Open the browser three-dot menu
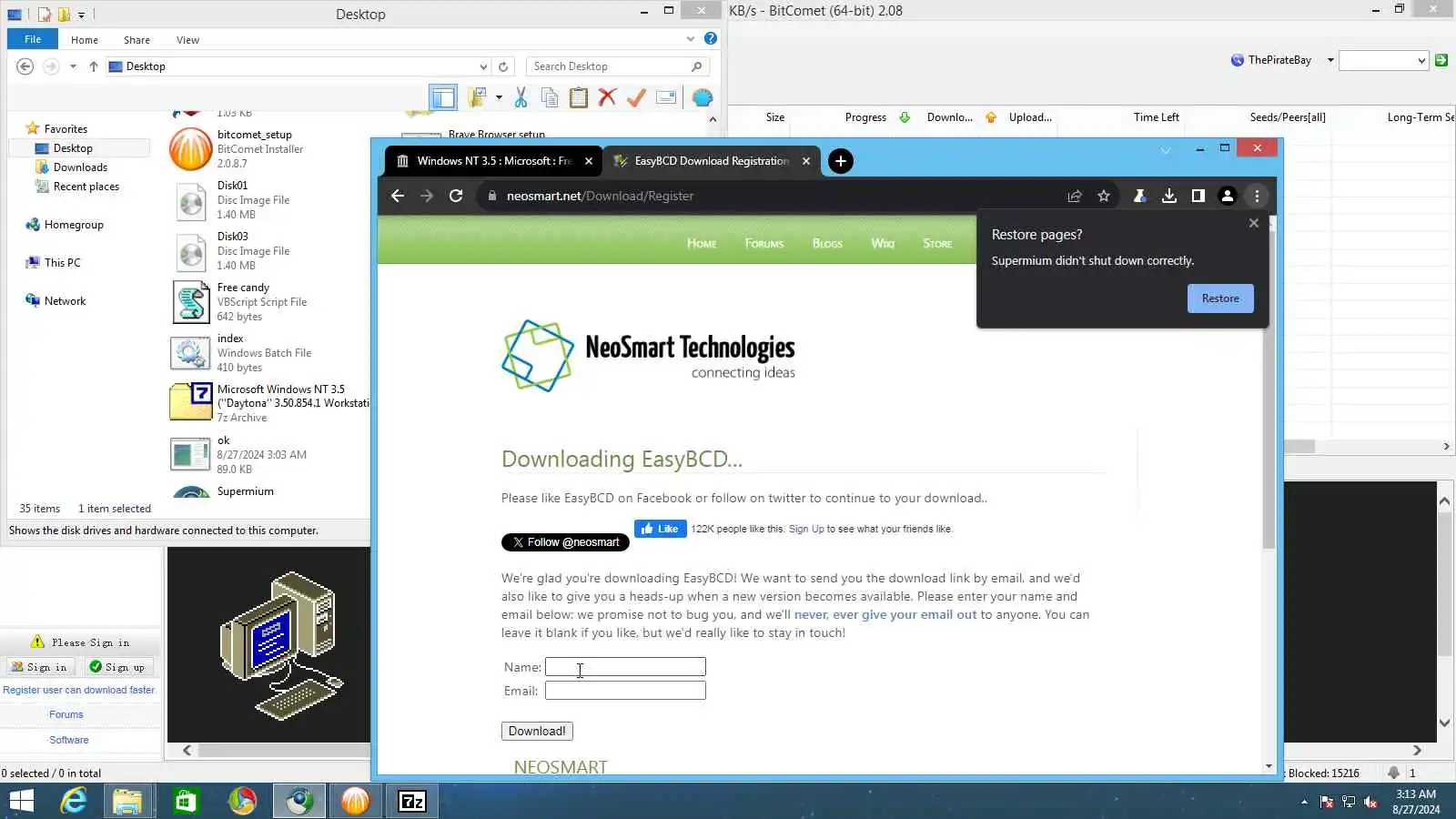 (1257, 196)
